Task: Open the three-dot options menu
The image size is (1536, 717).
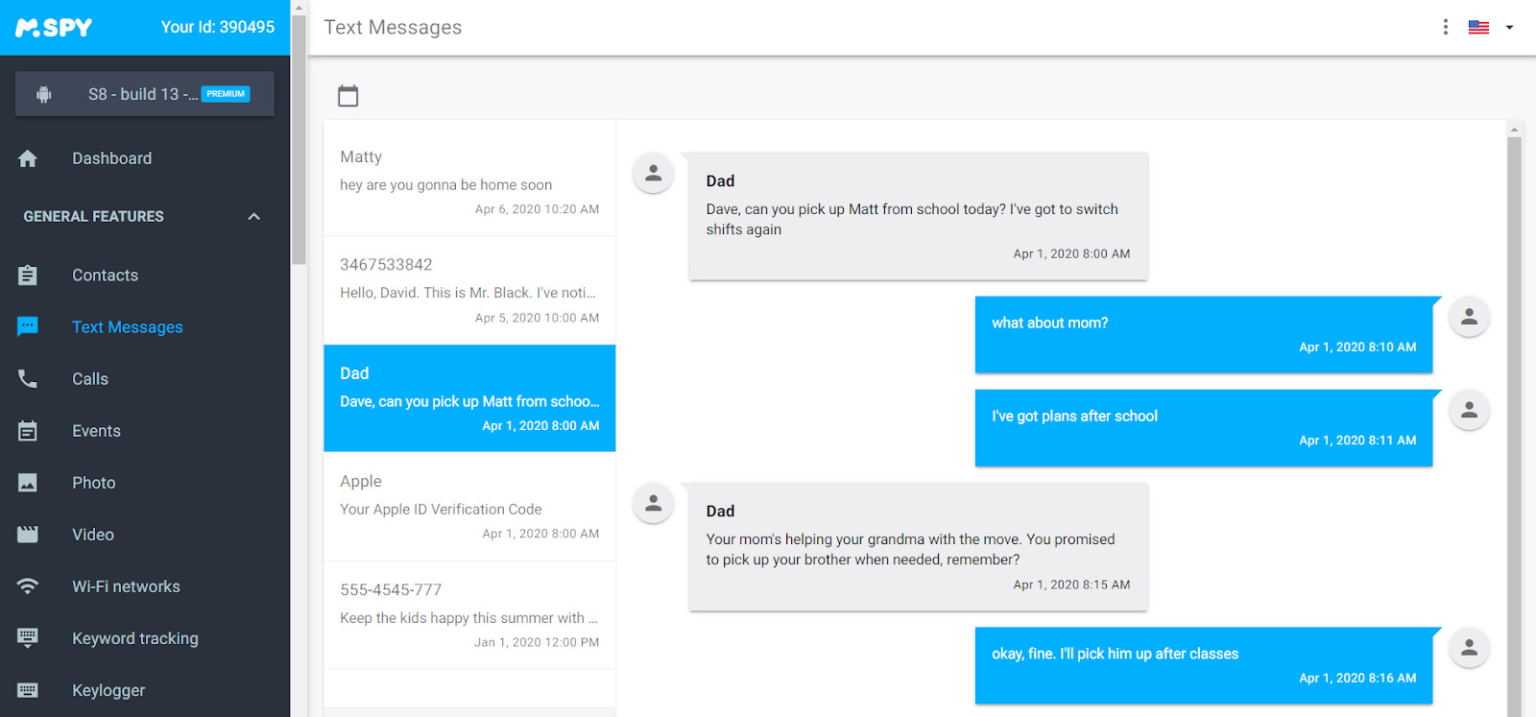Action: pos(1445,27)
